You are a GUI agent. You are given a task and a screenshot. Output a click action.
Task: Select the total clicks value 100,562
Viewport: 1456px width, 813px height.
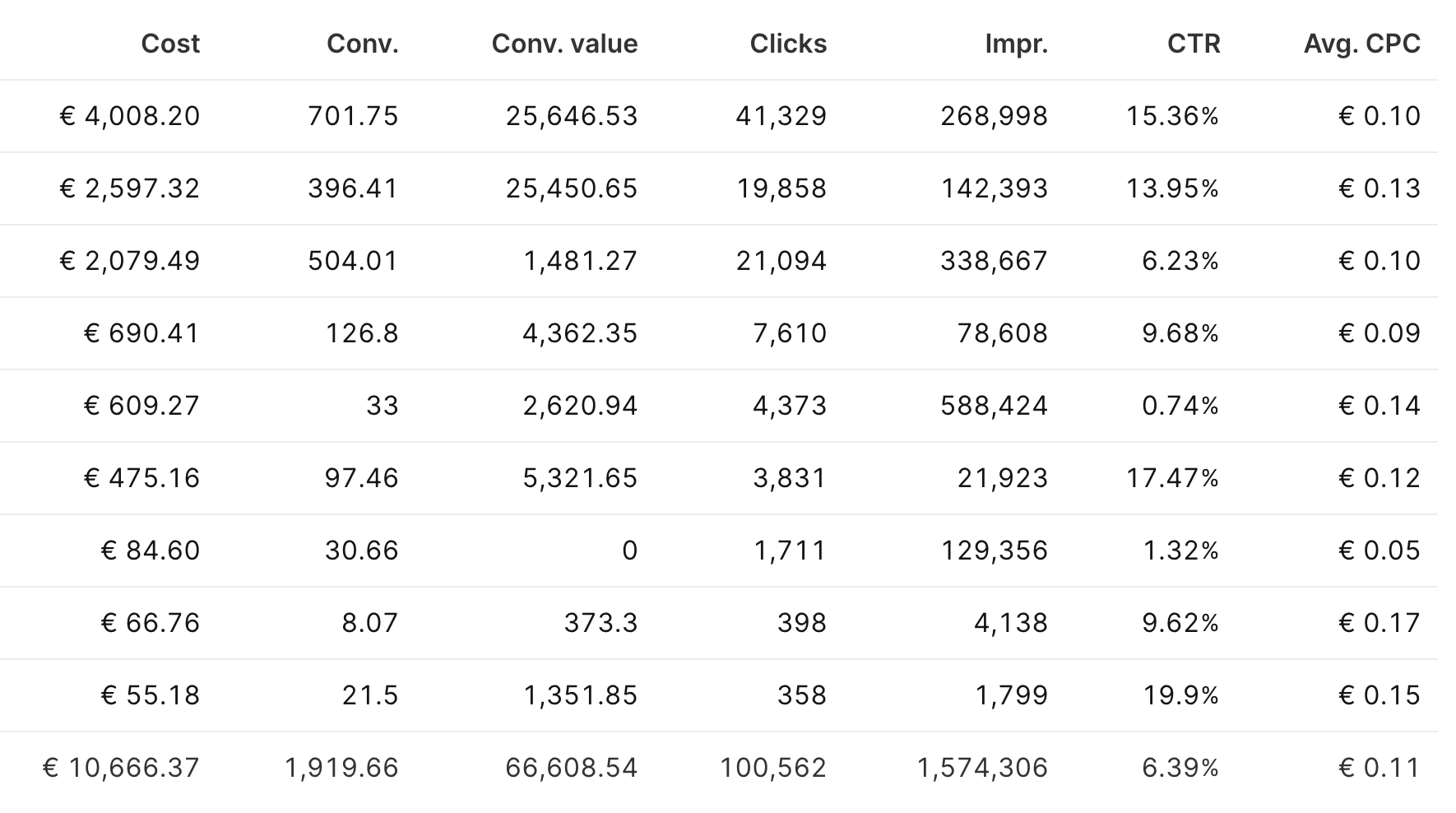click(x=773, y=768)
